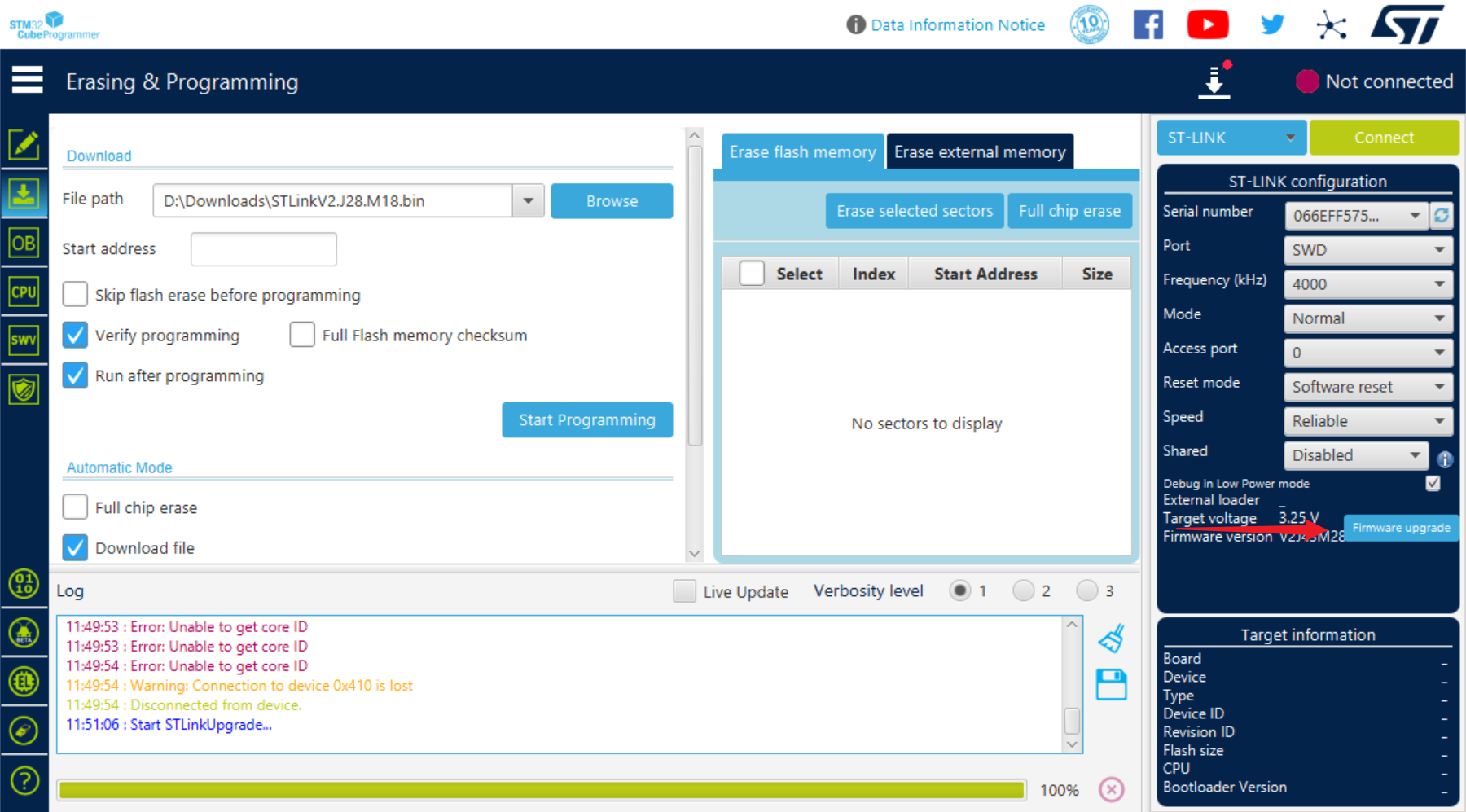Click Erase selected sectors button
Viewport: 1466px width, 812px height.
tap(915, 210)
